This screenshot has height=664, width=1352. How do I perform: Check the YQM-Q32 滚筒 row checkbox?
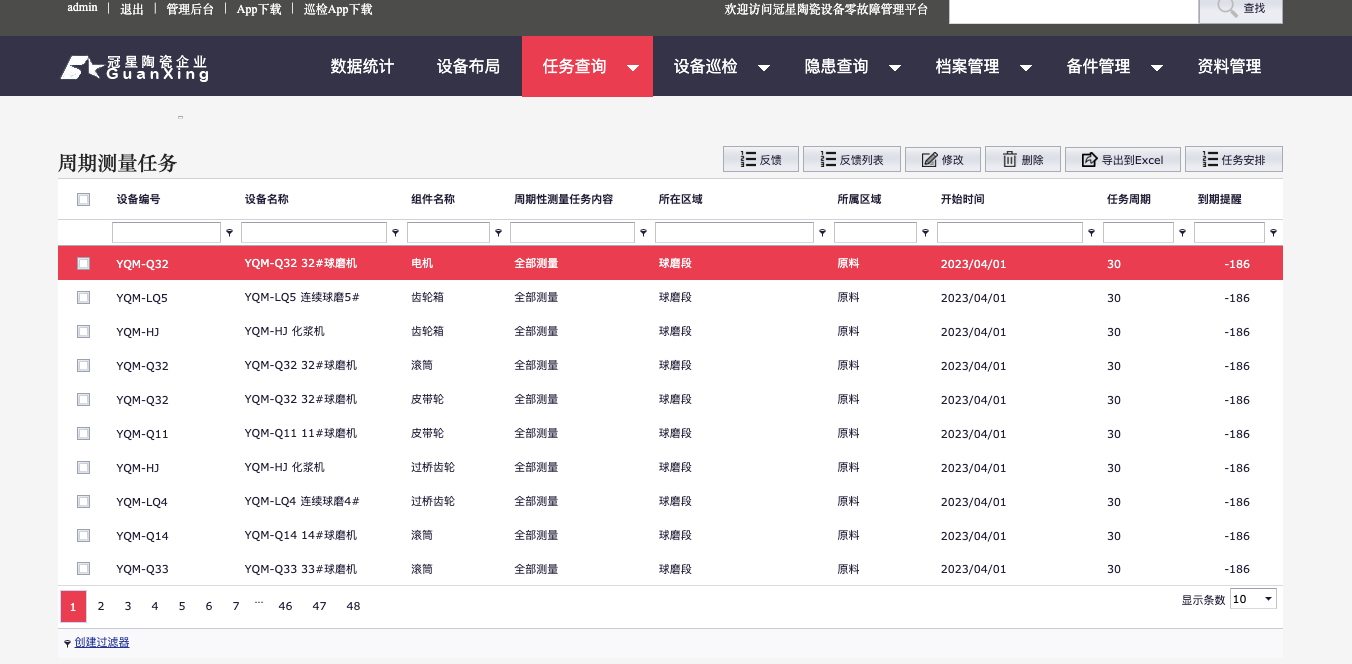(83, 365)
